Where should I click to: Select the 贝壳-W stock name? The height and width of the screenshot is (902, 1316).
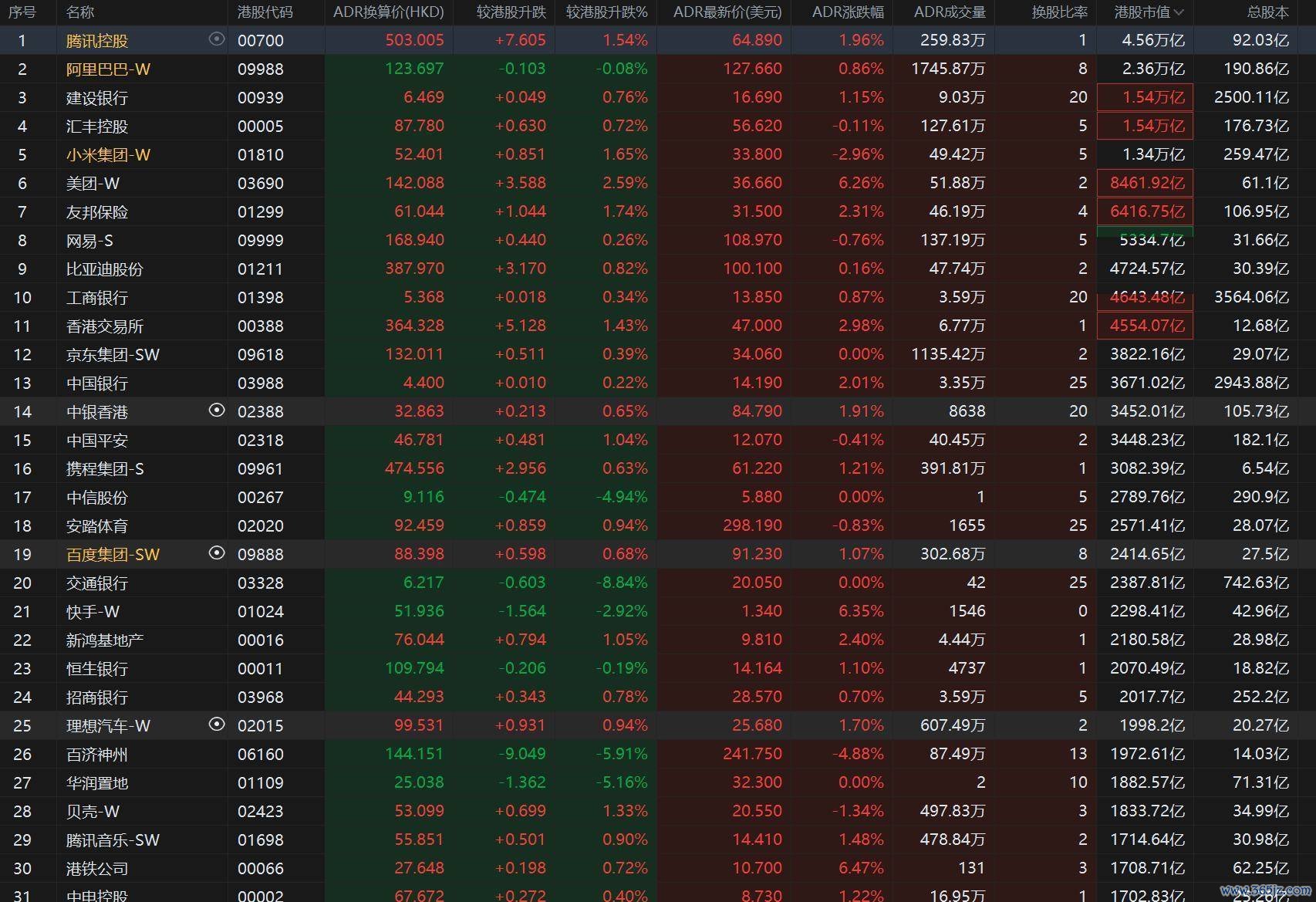pyautogui.click(x=93, y=811)
